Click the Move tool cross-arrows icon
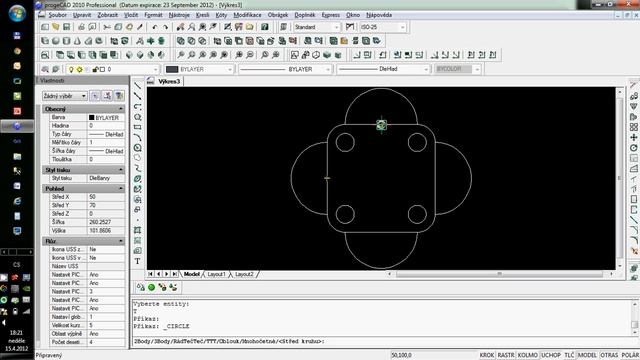Viewport: 640px width, 360px height. click(633, 138)
